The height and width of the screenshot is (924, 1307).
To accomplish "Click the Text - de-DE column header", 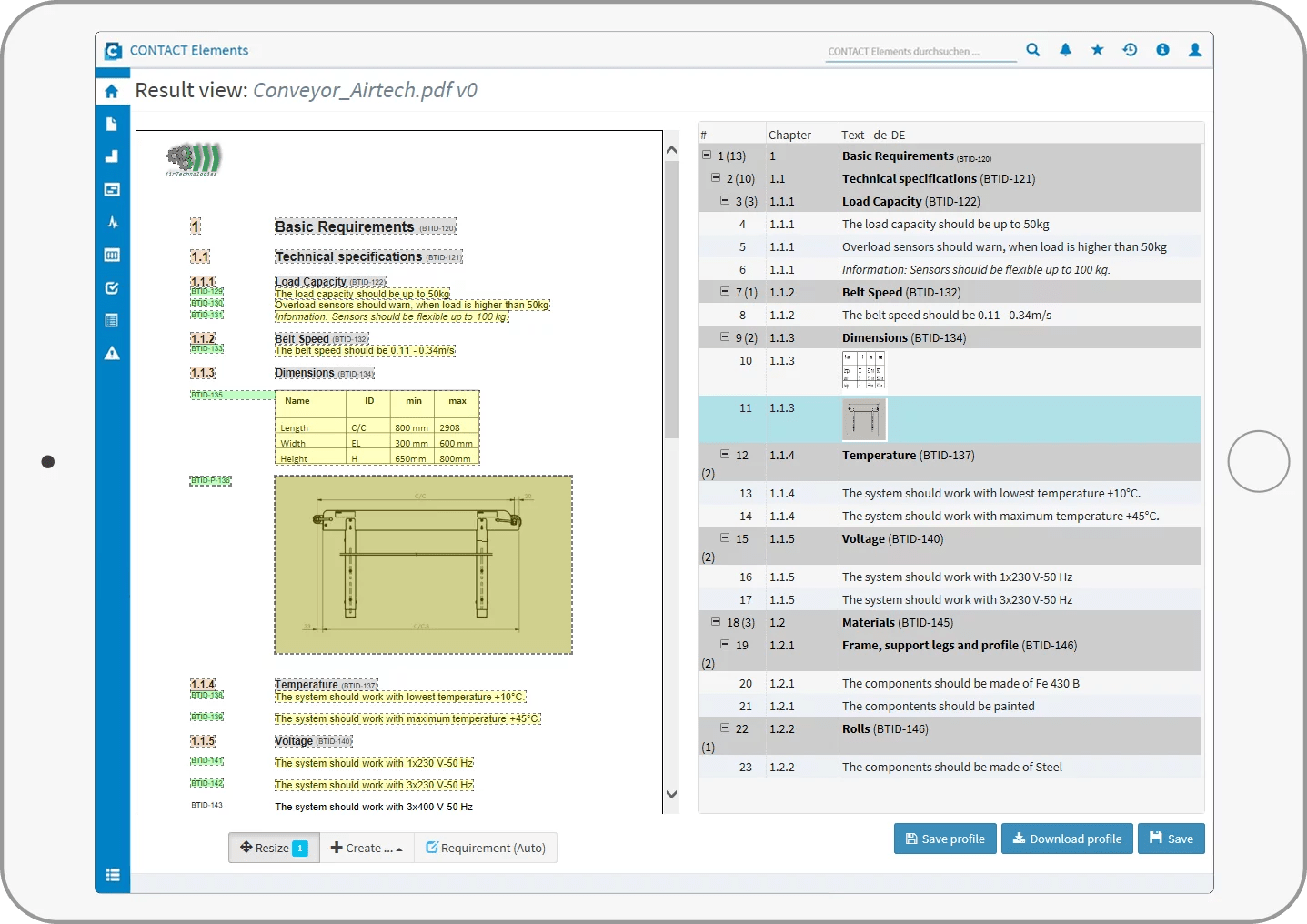I will point(873,135).
